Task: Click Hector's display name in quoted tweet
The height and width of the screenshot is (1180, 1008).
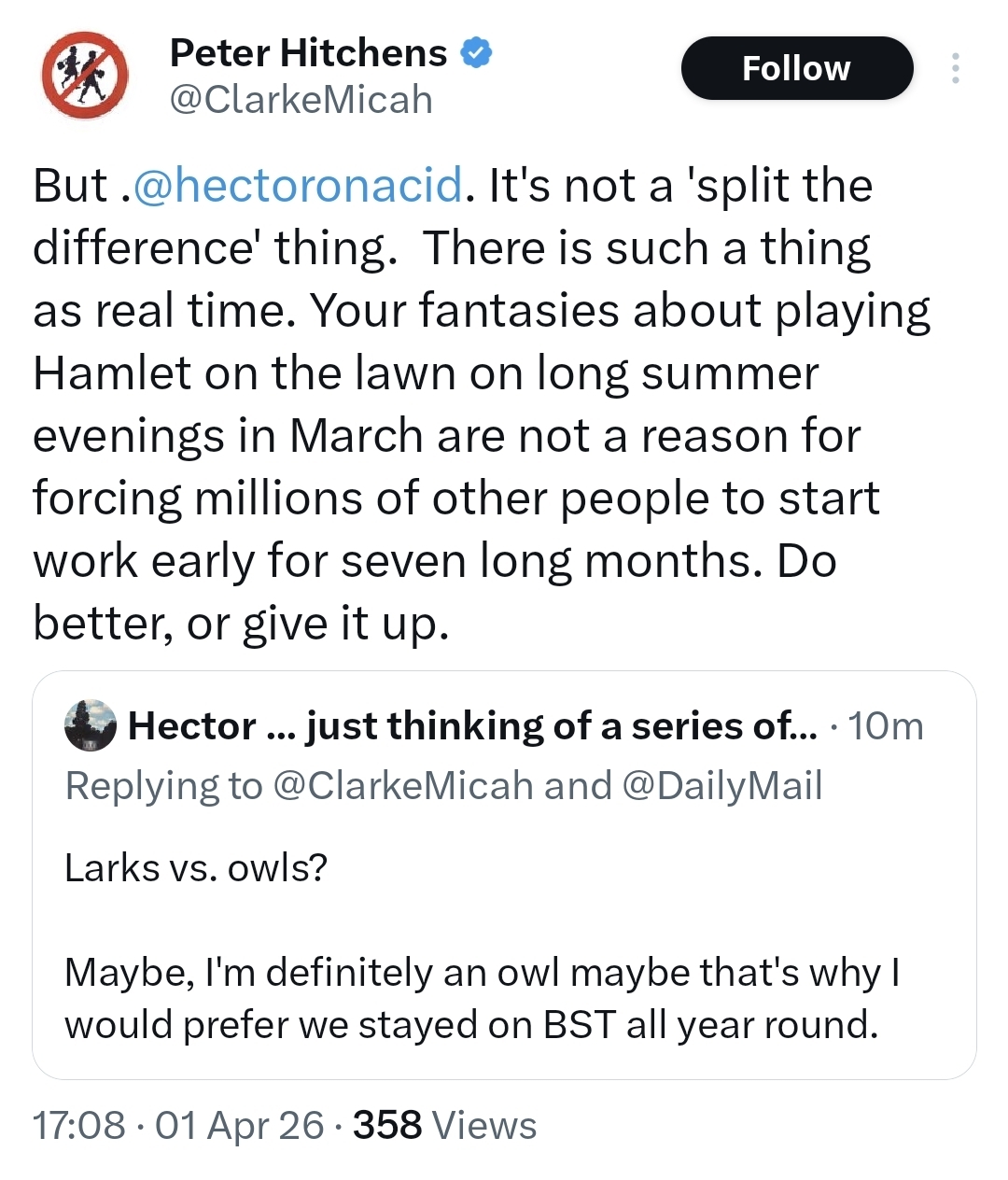Action: [x=471, y=725]
